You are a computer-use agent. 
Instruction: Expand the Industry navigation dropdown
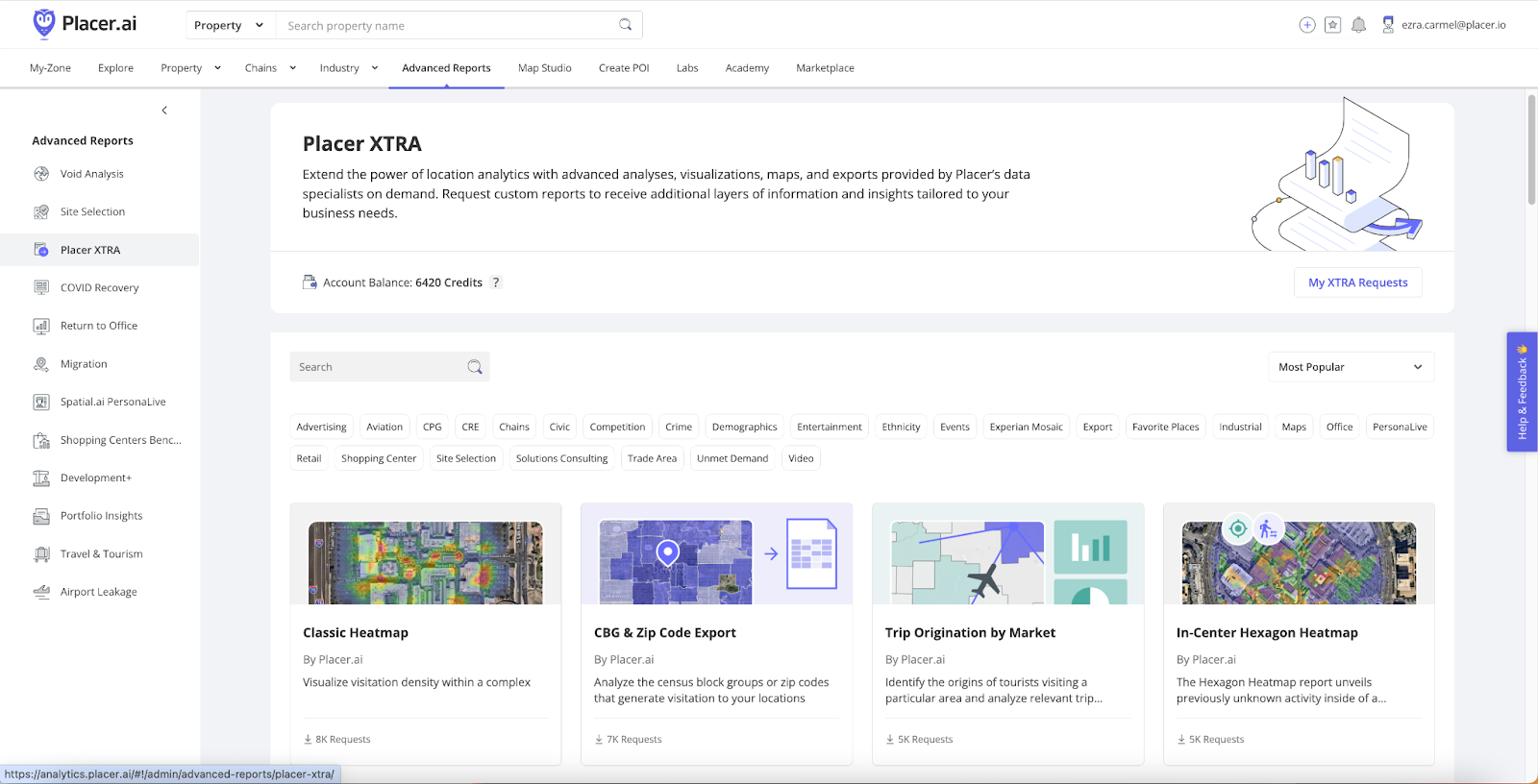pyautogui.click(x=349, y=68)
